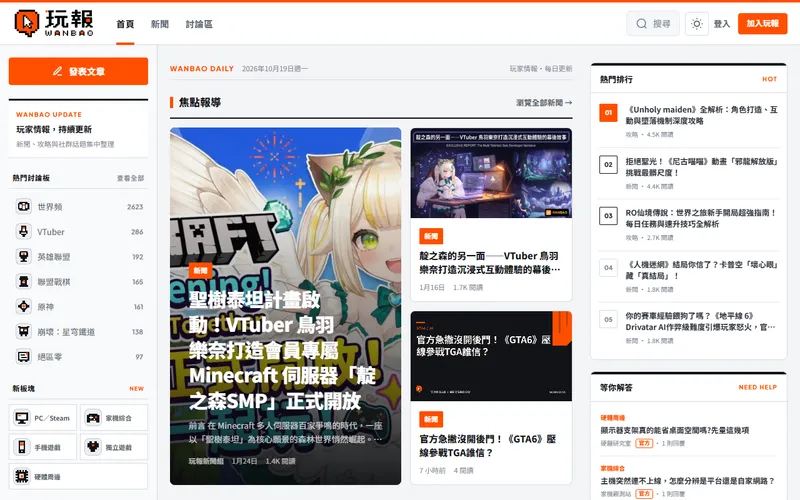Click 2623 count beside 世界頻

pos(135,207)
